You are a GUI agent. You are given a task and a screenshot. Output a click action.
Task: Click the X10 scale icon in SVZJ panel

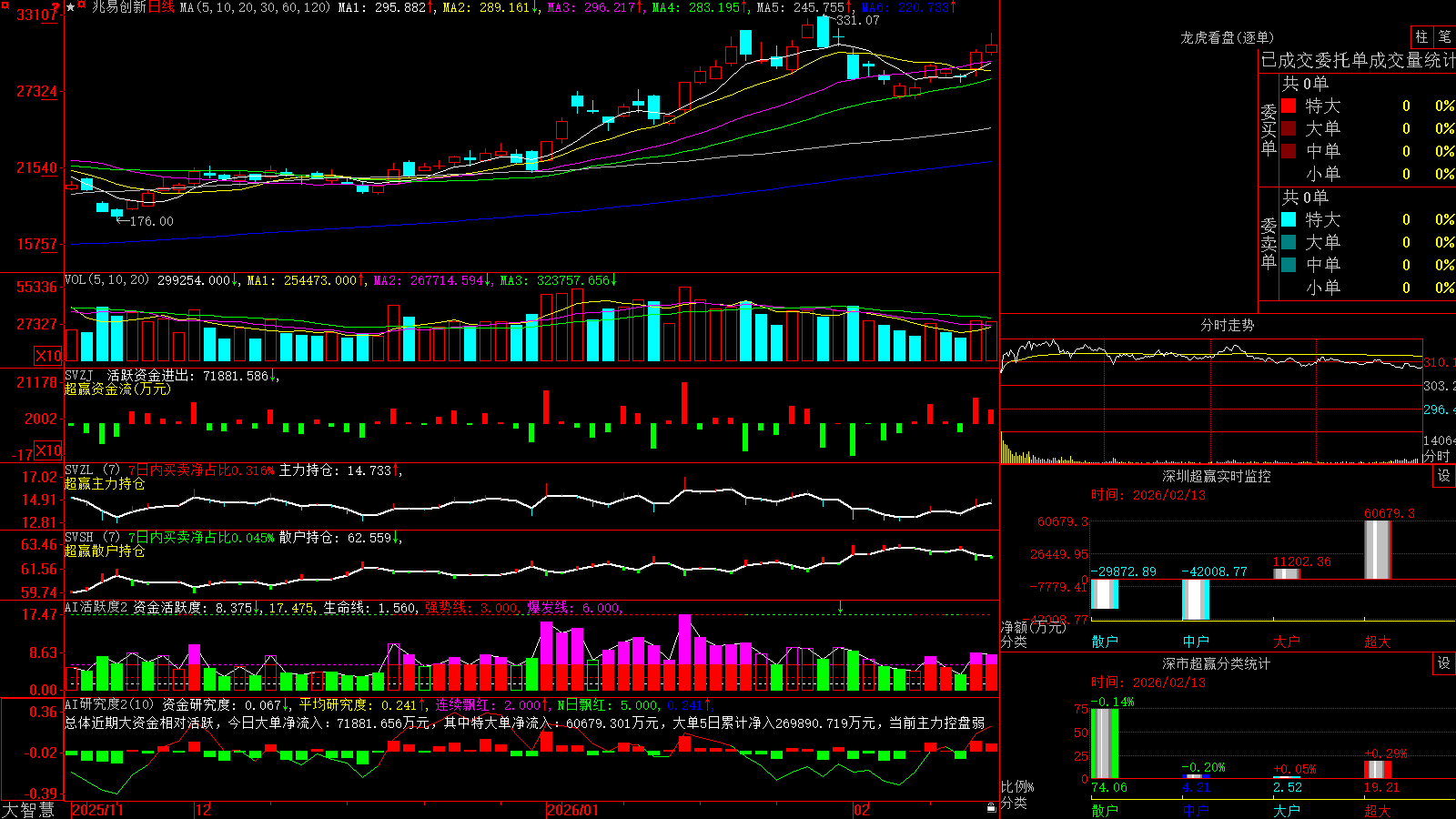click(x=48, y=450)
